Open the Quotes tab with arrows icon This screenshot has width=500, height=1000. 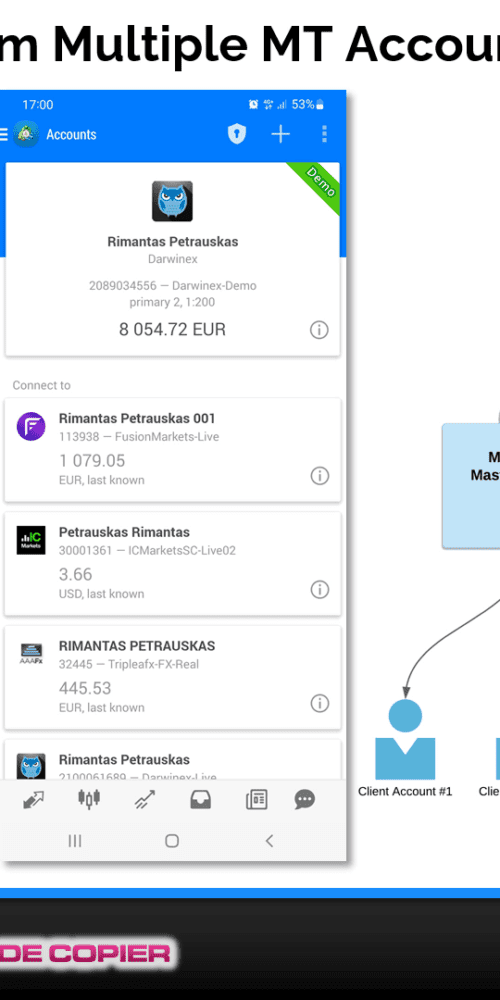[x=33, y=800]
